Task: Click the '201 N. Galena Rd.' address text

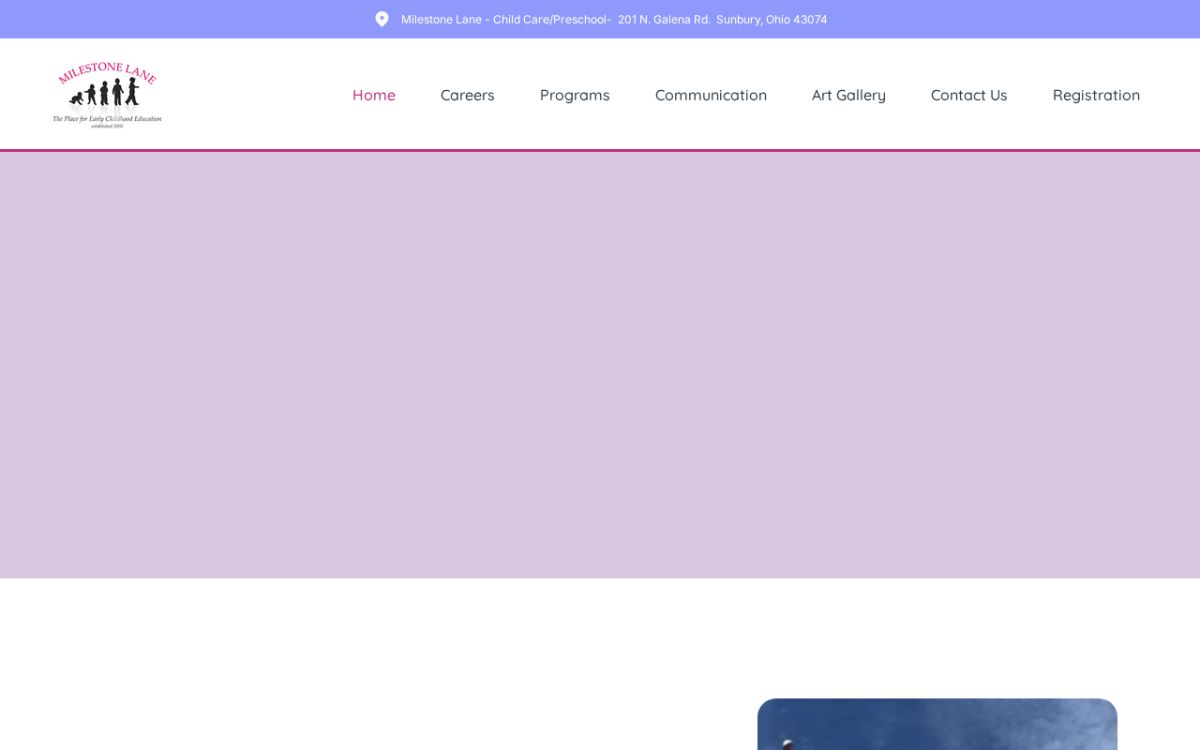Action: [x=664, y=19]
